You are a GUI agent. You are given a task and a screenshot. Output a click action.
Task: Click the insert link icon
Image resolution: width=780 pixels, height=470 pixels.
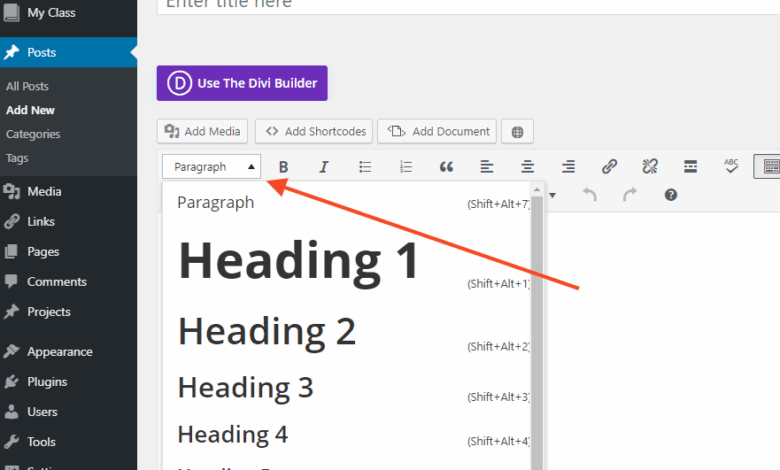(609, 167)
